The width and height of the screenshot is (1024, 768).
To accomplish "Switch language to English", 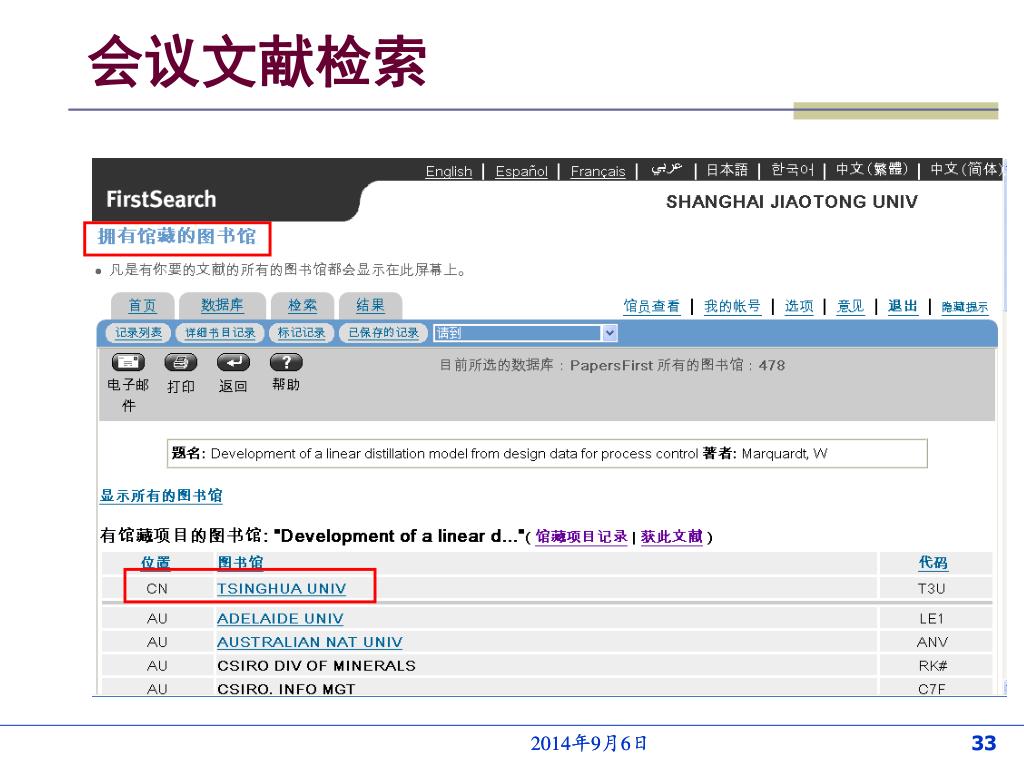I will pos(449,171).
